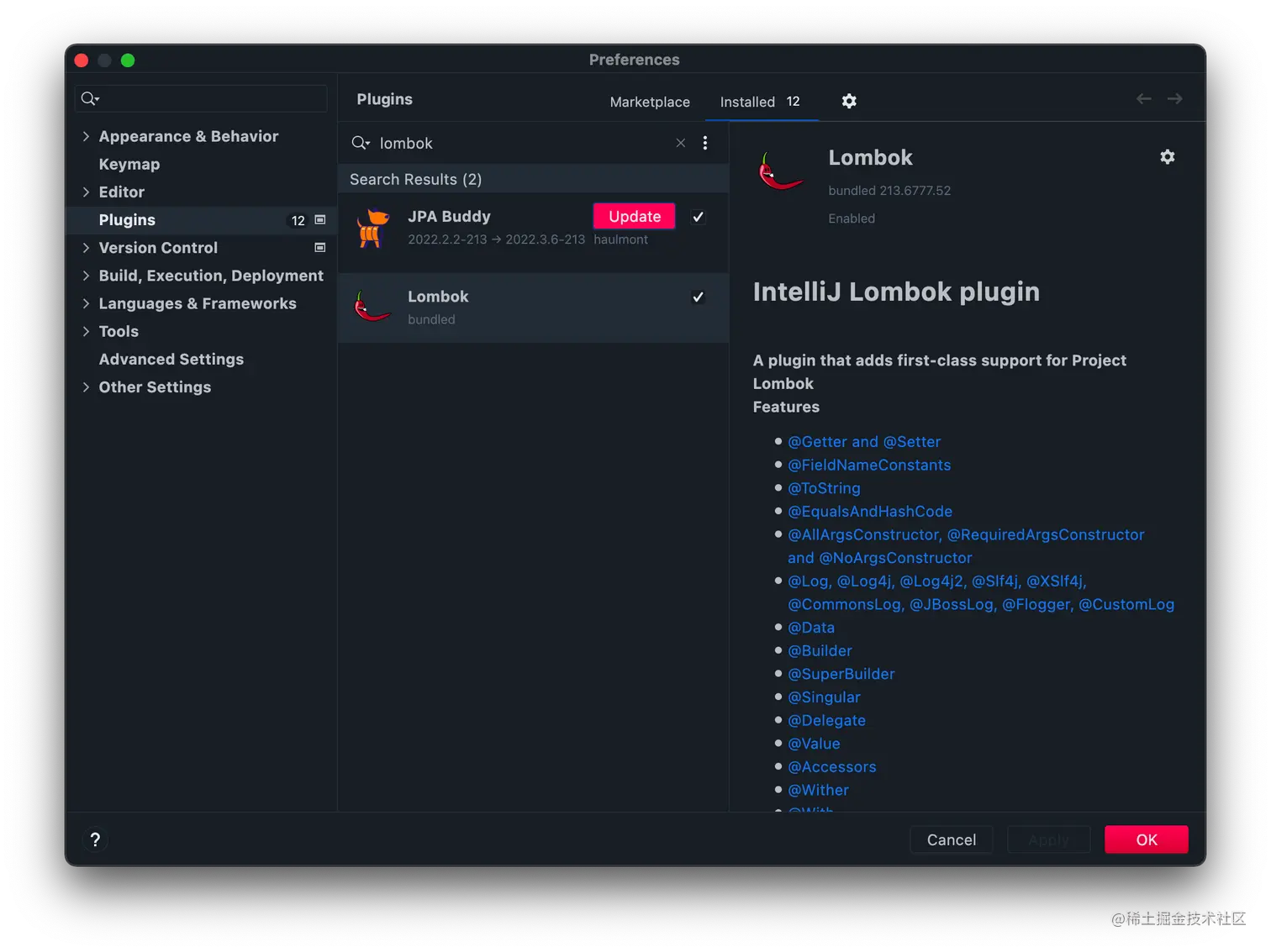The height and width of the screenshot is (952, 1271).
Task: Open the @Getter and @Setter link
Action: pyautogui.click(x=864, y=442)
